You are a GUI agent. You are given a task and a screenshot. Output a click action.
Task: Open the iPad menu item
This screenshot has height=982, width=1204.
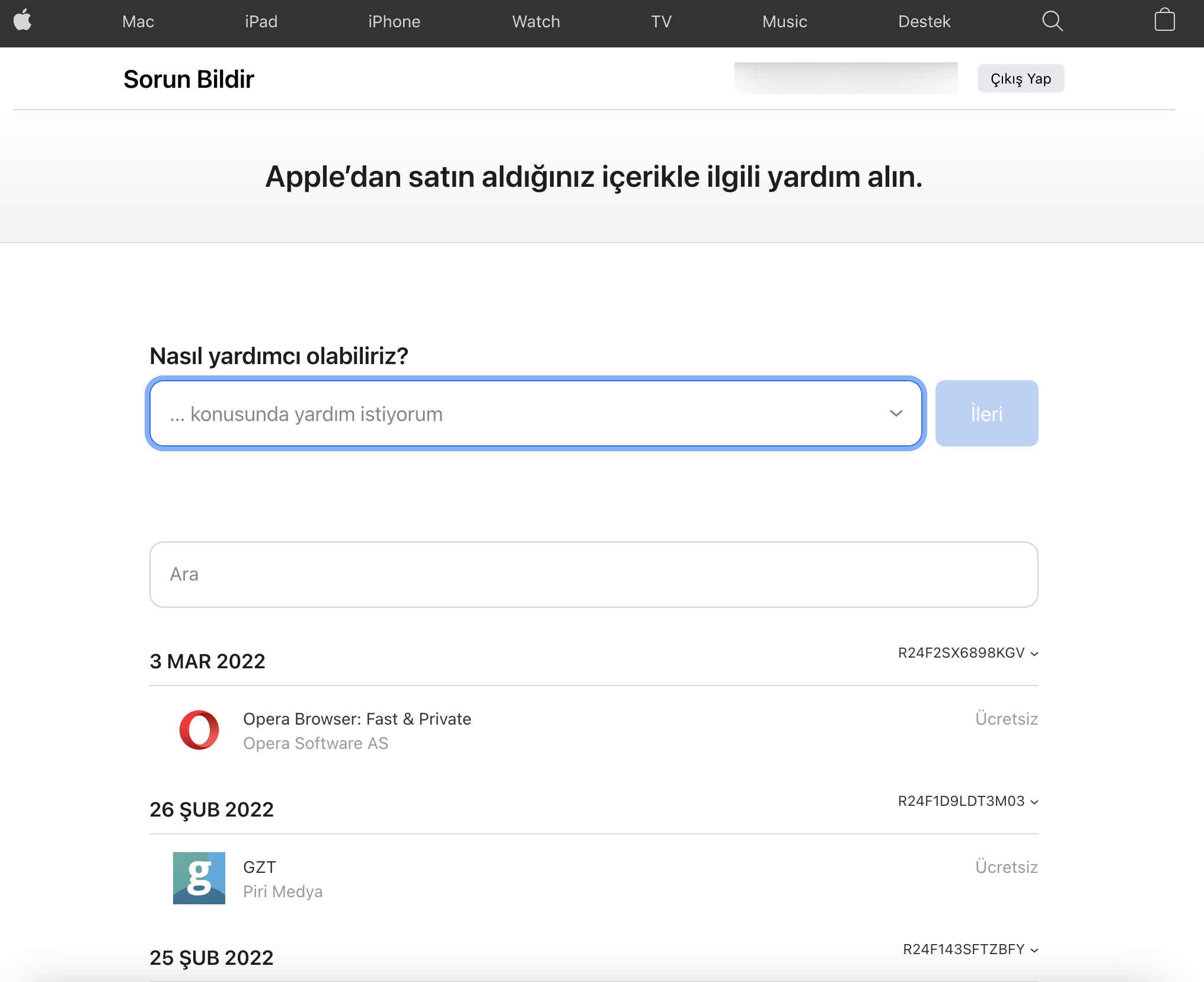261,22
